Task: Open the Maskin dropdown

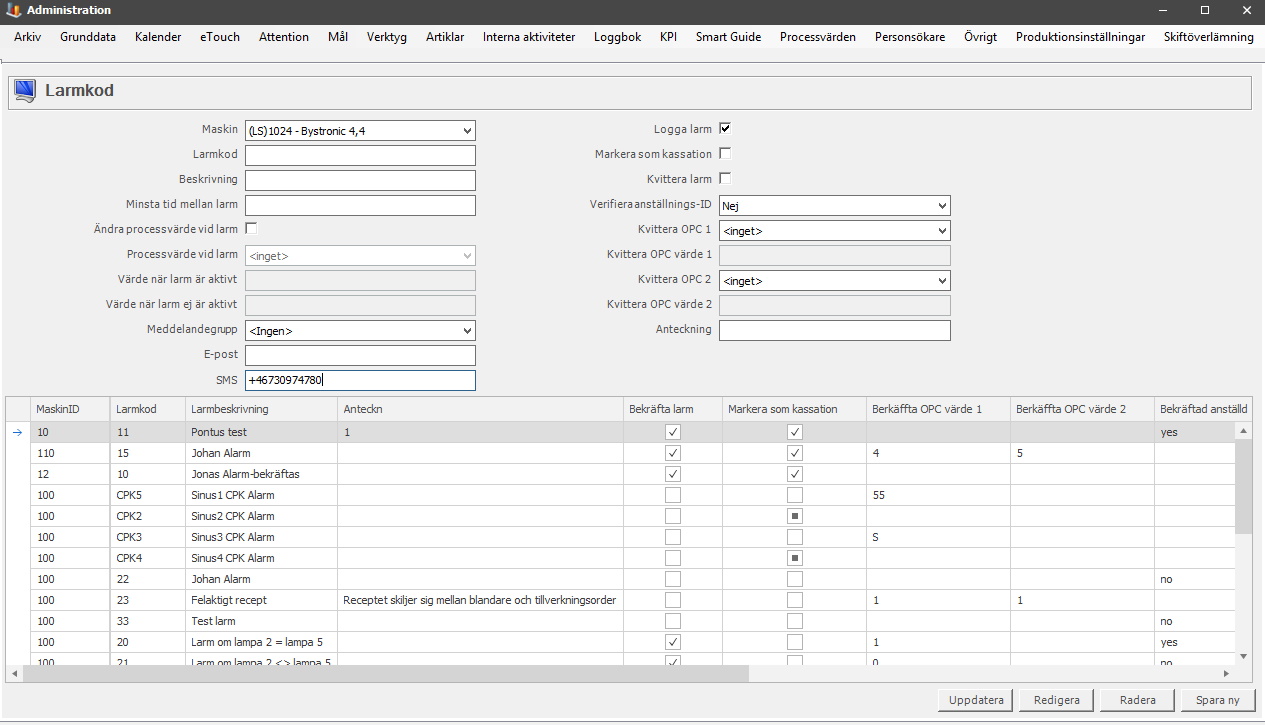Action: [468, 130]
